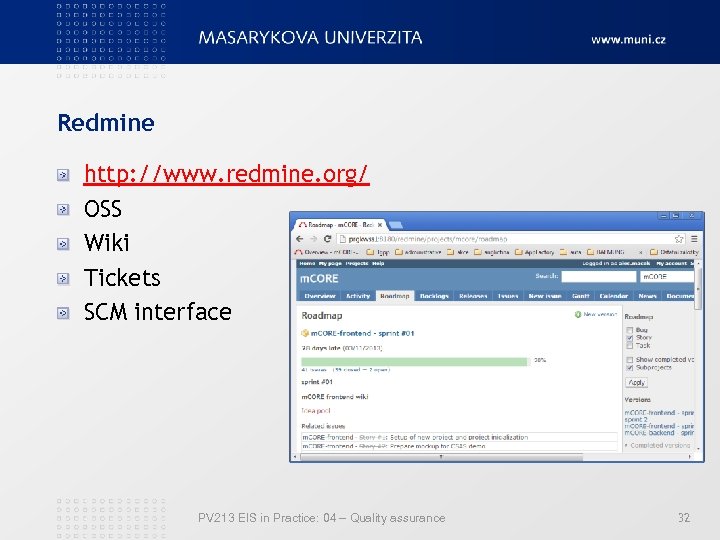Uncheck the Story tracker checkbox
Screen dimensions: 720x540
[x=630, y=338]
